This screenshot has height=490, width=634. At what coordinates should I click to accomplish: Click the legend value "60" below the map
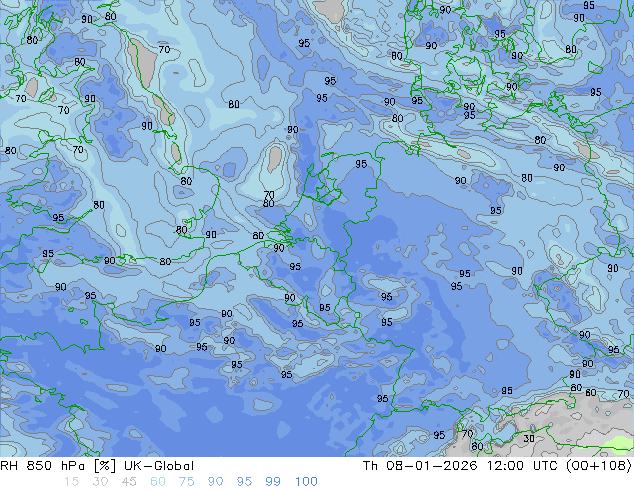pyautogui.click(x=158, y=482)
